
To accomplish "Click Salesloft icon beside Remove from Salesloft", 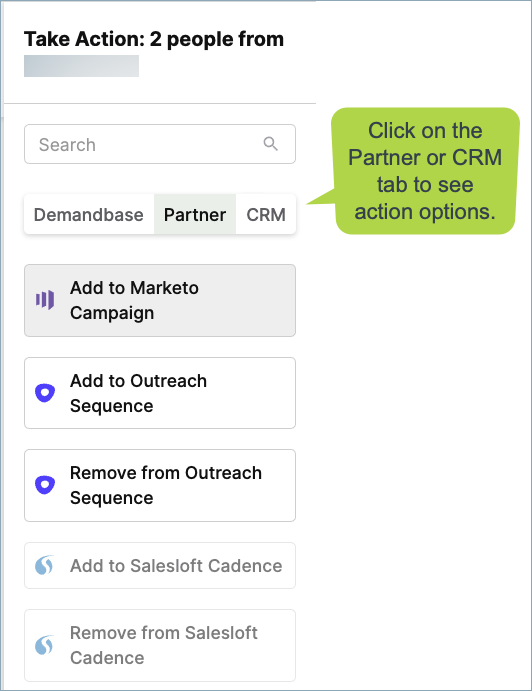I will tap(45, 645).
